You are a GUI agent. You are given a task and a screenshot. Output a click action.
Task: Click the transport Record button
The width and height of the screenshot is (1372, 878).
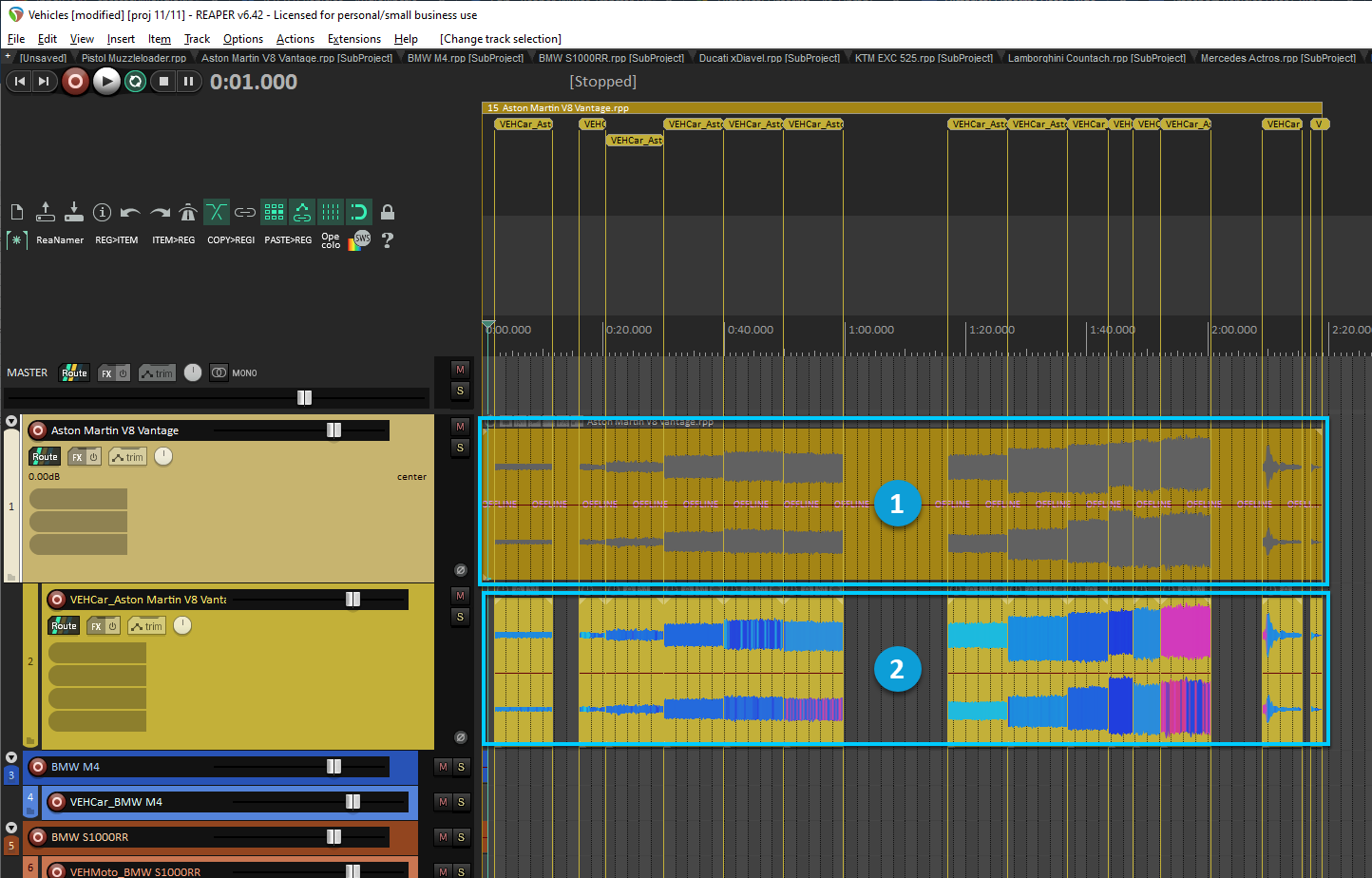pos(75,82)
